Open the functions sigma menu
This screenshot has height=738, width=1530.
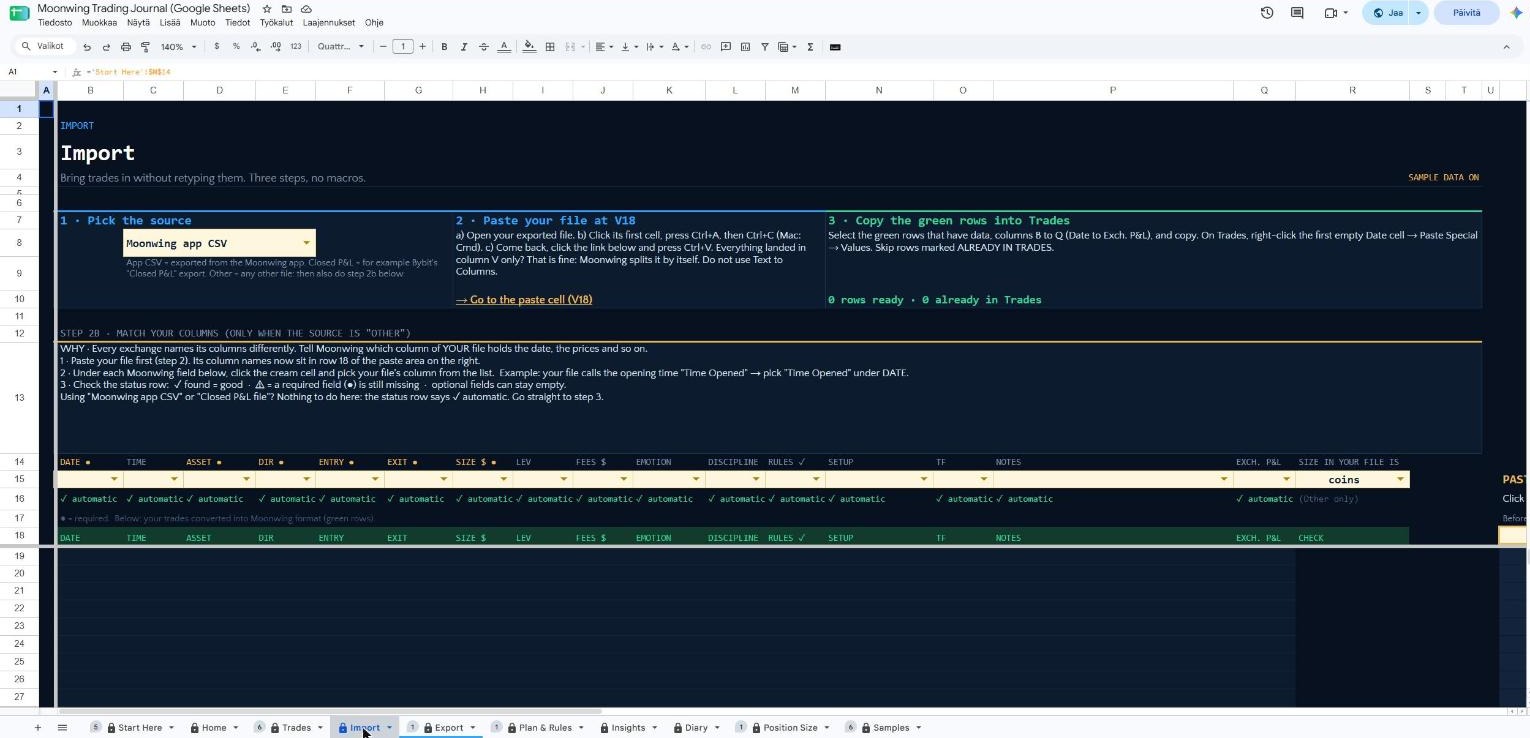(x=810, y=47)
